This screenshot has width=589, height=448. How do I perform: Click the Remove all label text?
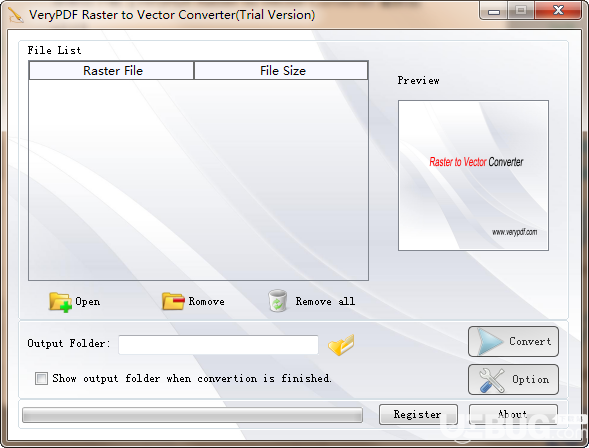[325, 301]
